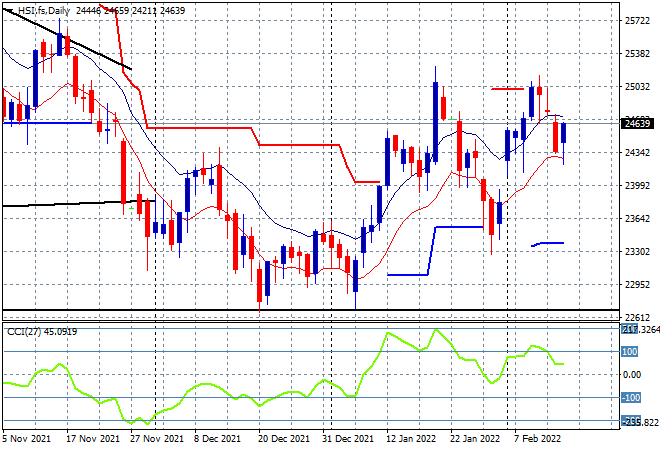Select the 8 Dec 2021 date label
Screen dimensions: 660x450
pos(217,439)
